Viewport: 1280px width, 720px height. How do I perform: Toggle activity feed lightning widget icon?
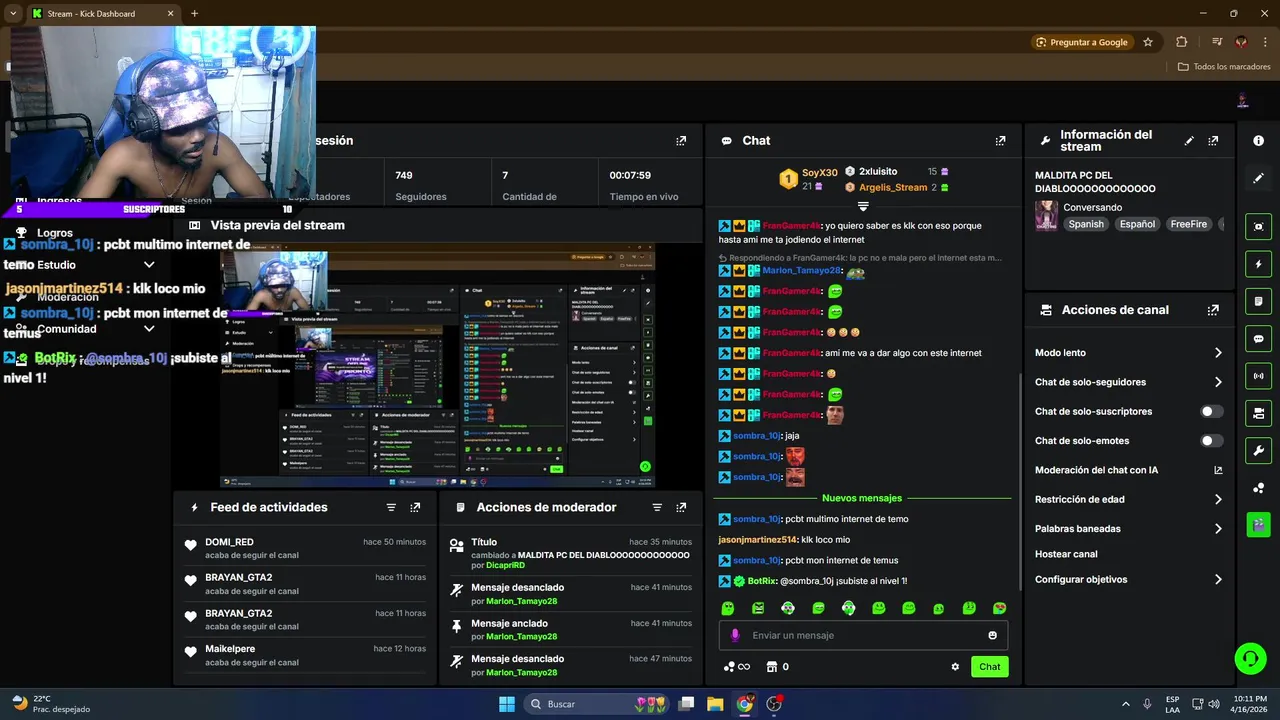pyautogui.click(x=1258, y=264)
